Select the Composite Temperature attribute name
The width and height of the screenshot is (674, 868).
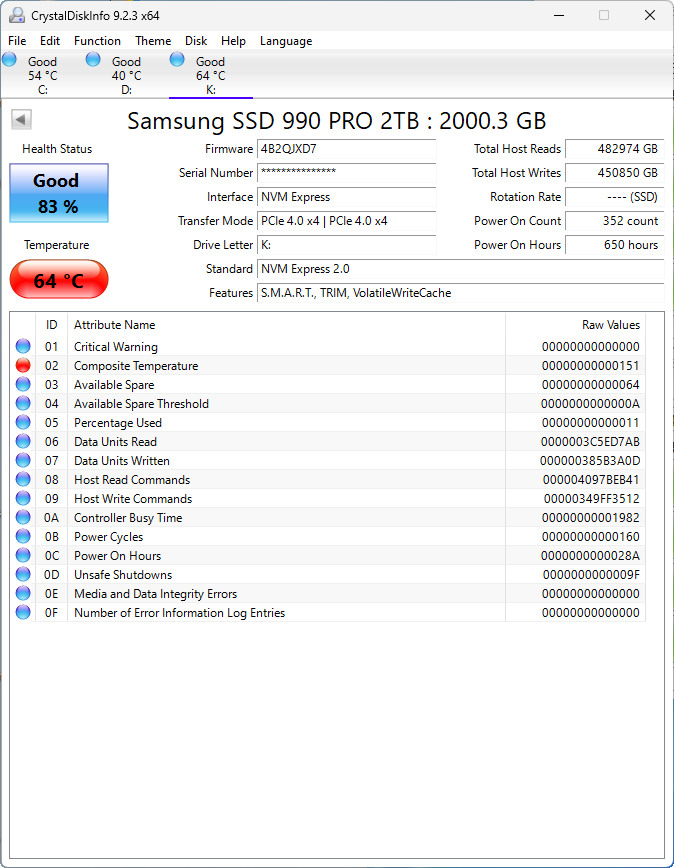[x=136, y=366]
